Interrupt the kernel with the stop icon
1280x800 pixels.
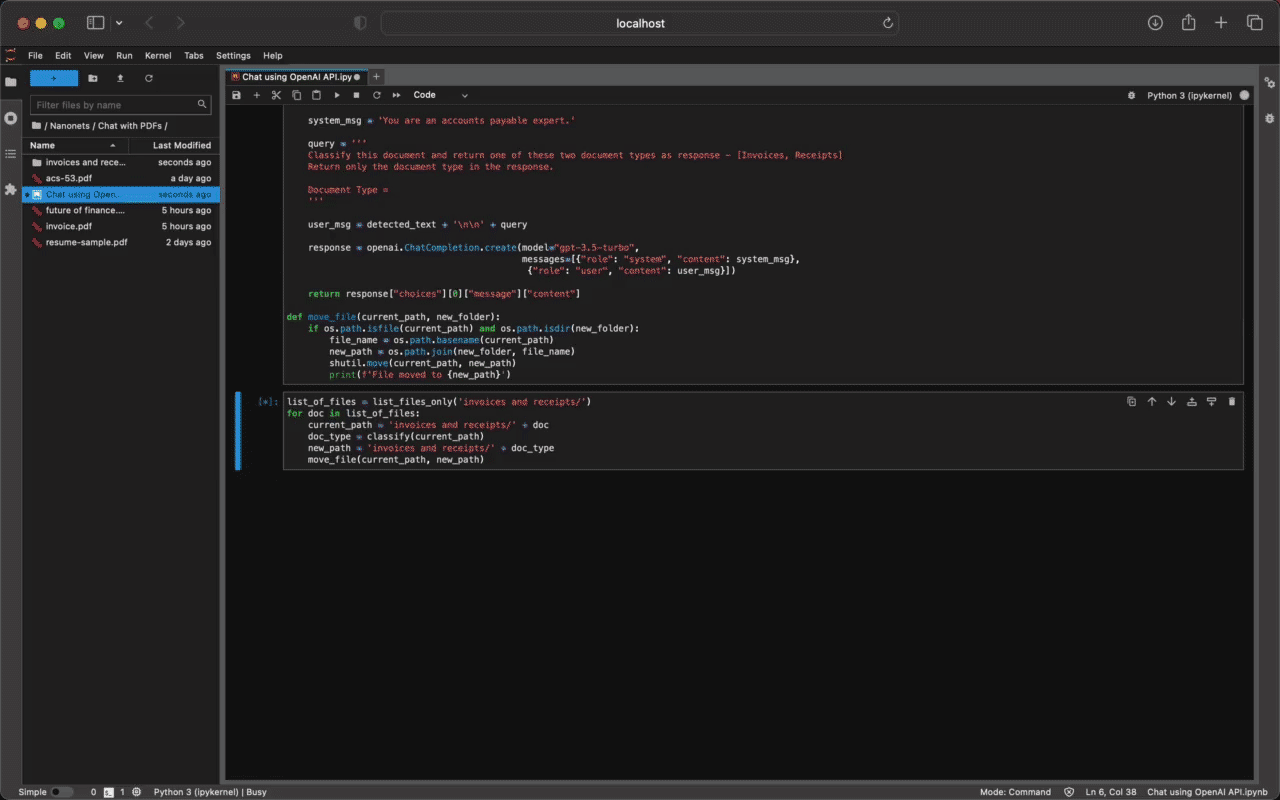[357, 95]
